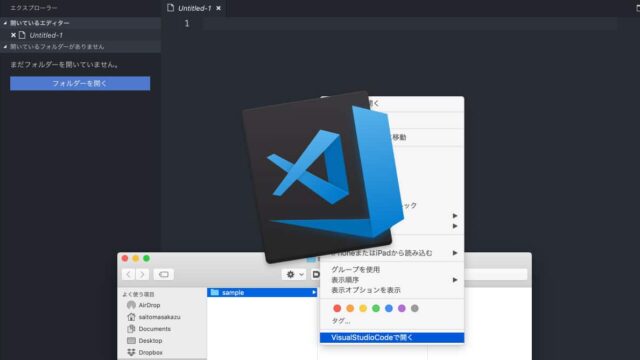Screen dimensions: 640x360
Task: Open saitomasakazu home folder in sidebar
Action: click(154, 317)
